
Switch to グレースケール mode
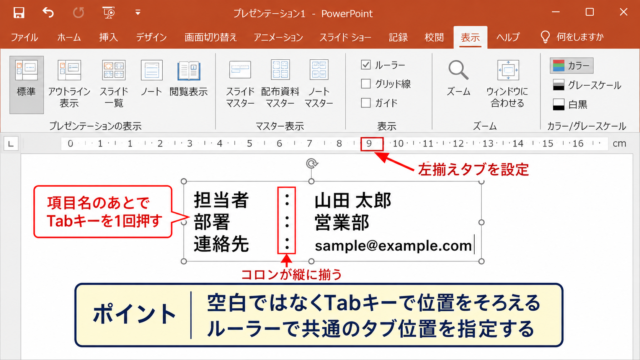[587, 85]
